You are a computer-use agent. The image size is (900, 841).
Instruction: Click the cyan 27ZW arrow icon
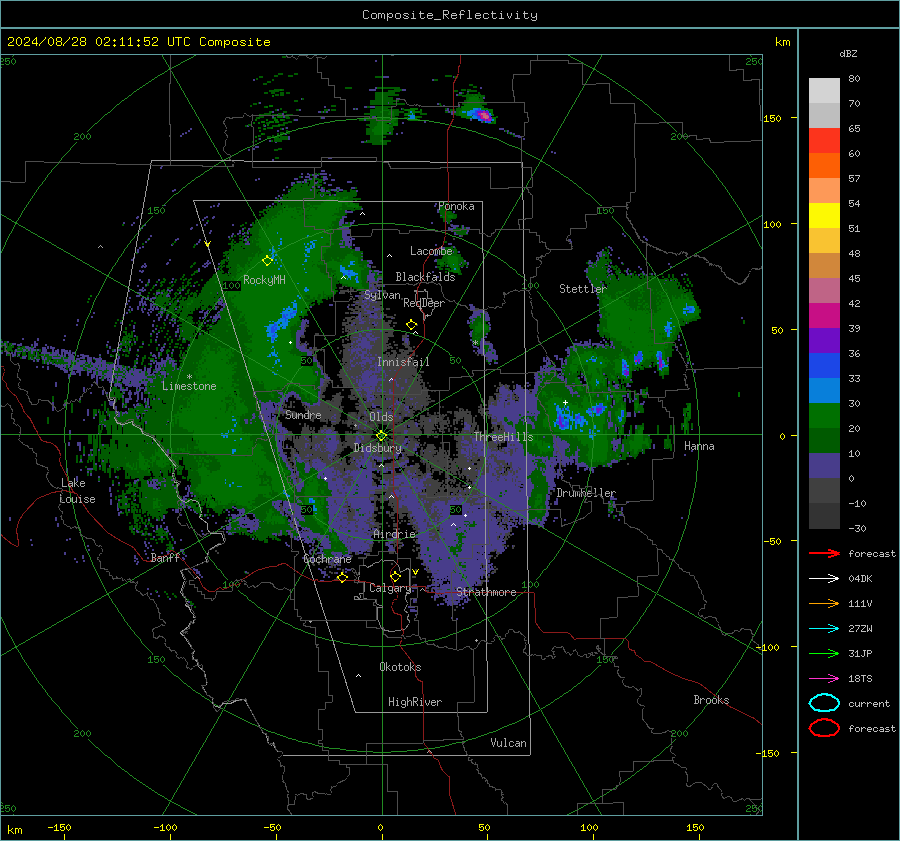point(824,629)
